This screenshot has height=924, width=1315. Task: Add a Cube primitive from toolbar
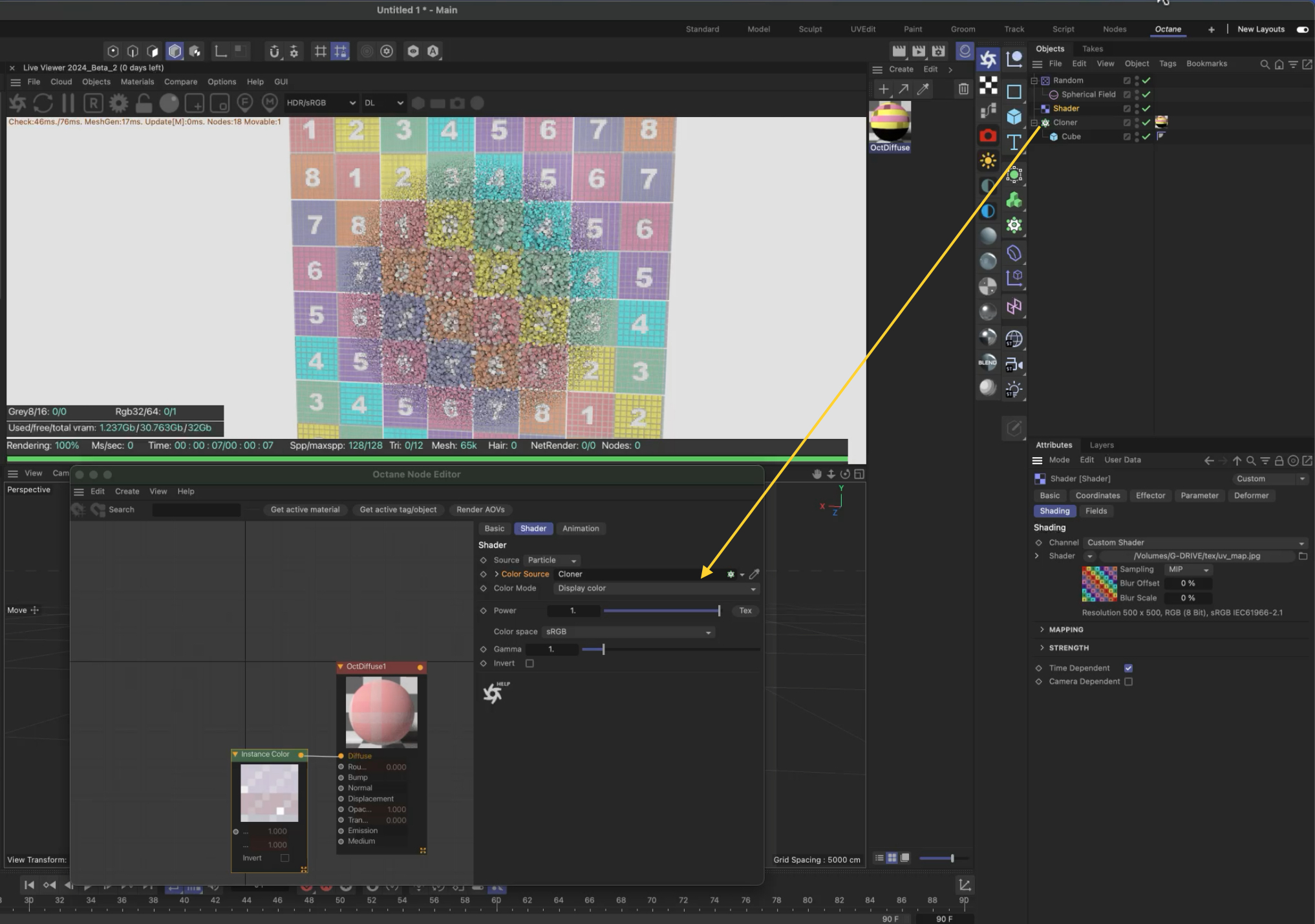tap(1014, 116)
